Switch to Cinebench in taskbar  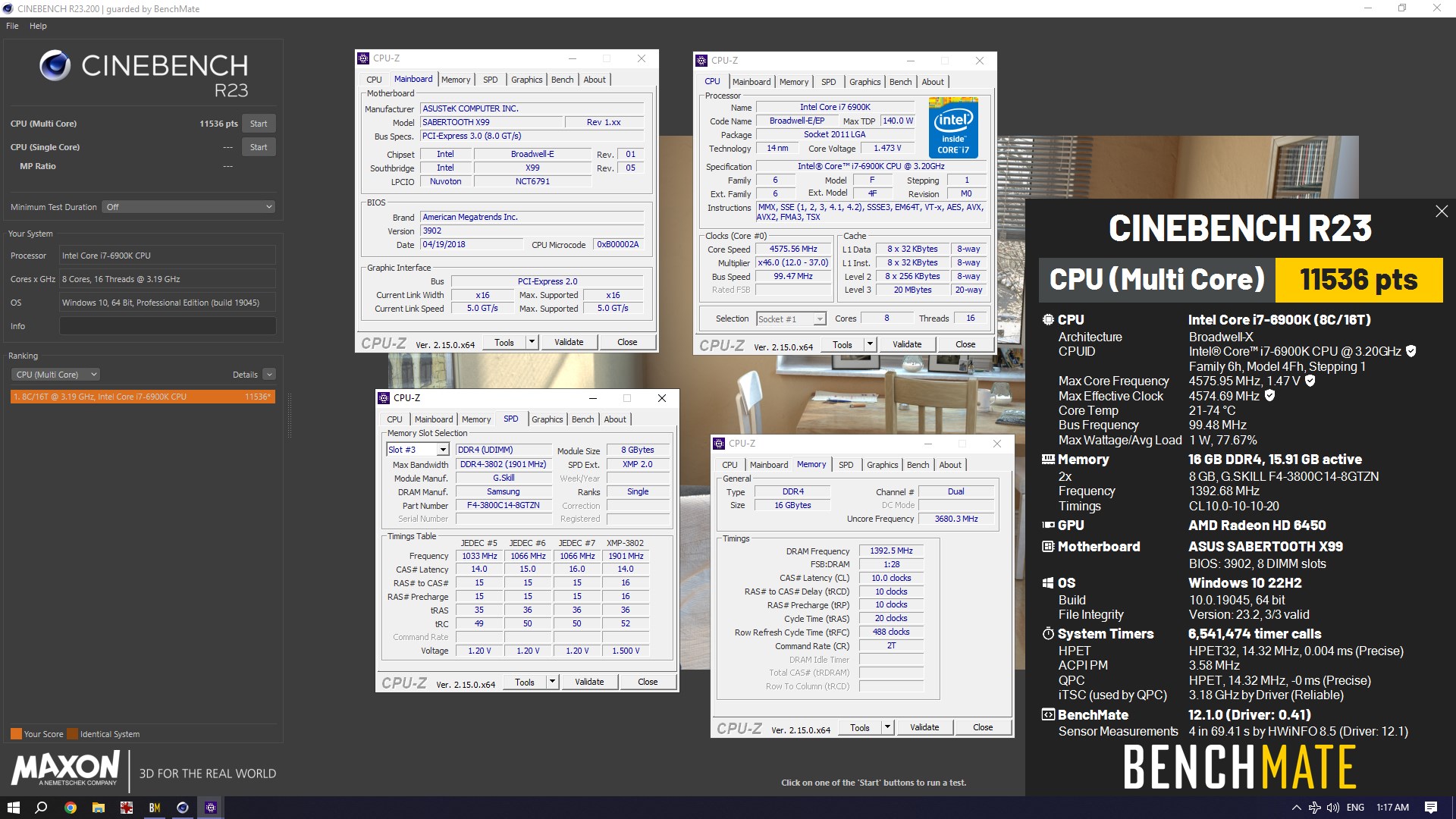[x=182, y=808]
